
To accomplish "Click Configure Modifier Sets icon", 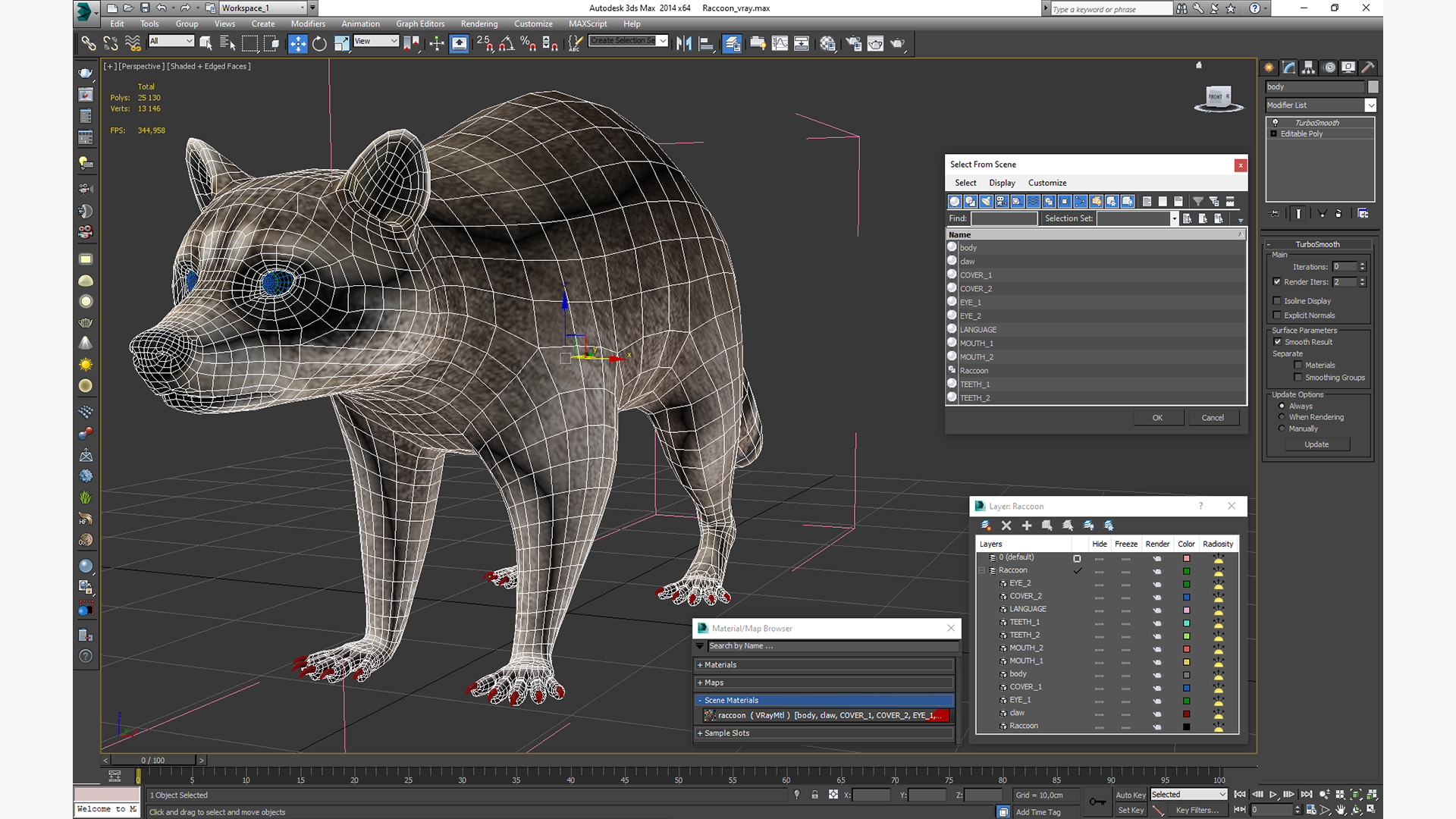I will 1363,213.
